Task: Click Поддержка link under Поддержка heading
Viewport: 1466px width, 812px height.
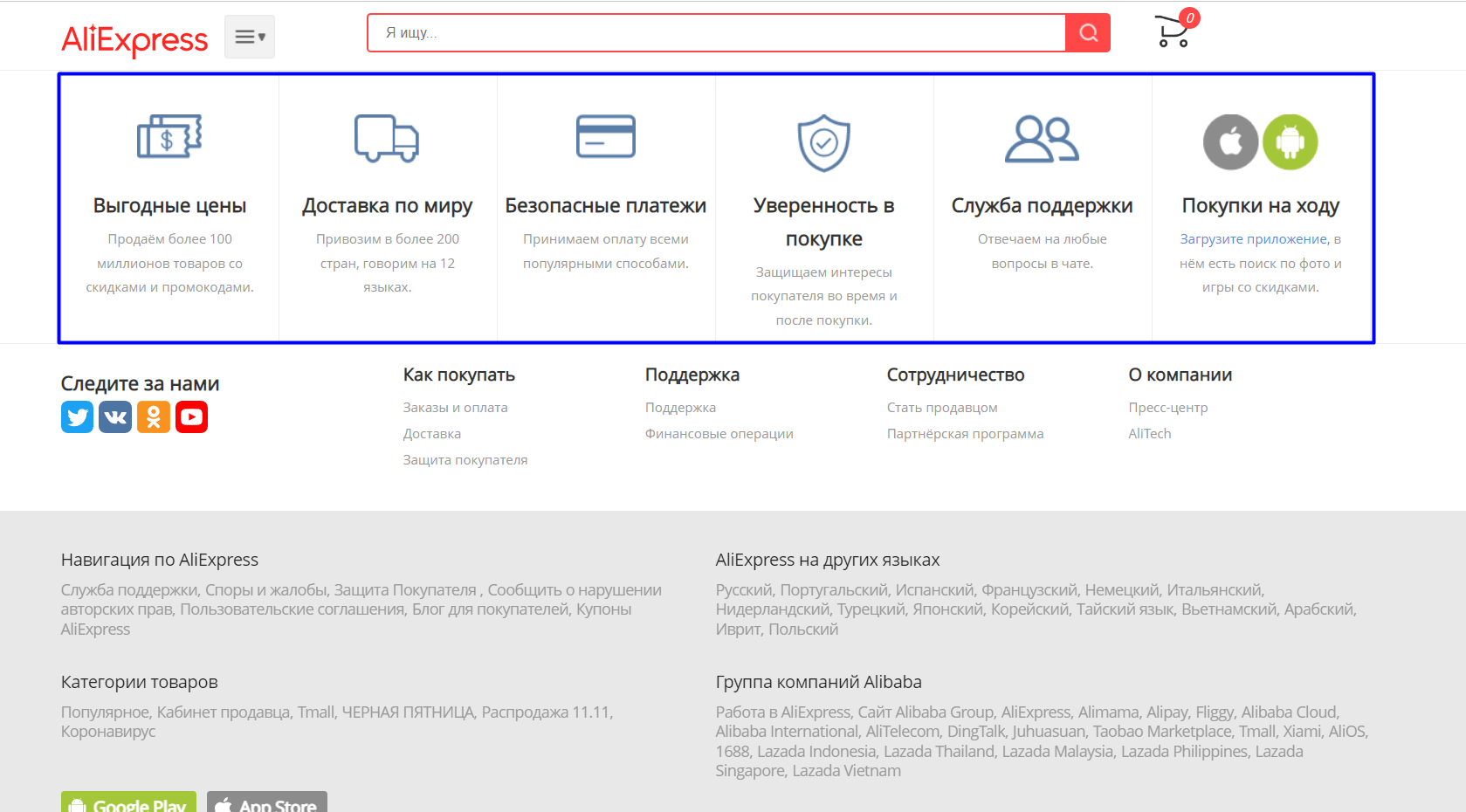Action: 680,408
